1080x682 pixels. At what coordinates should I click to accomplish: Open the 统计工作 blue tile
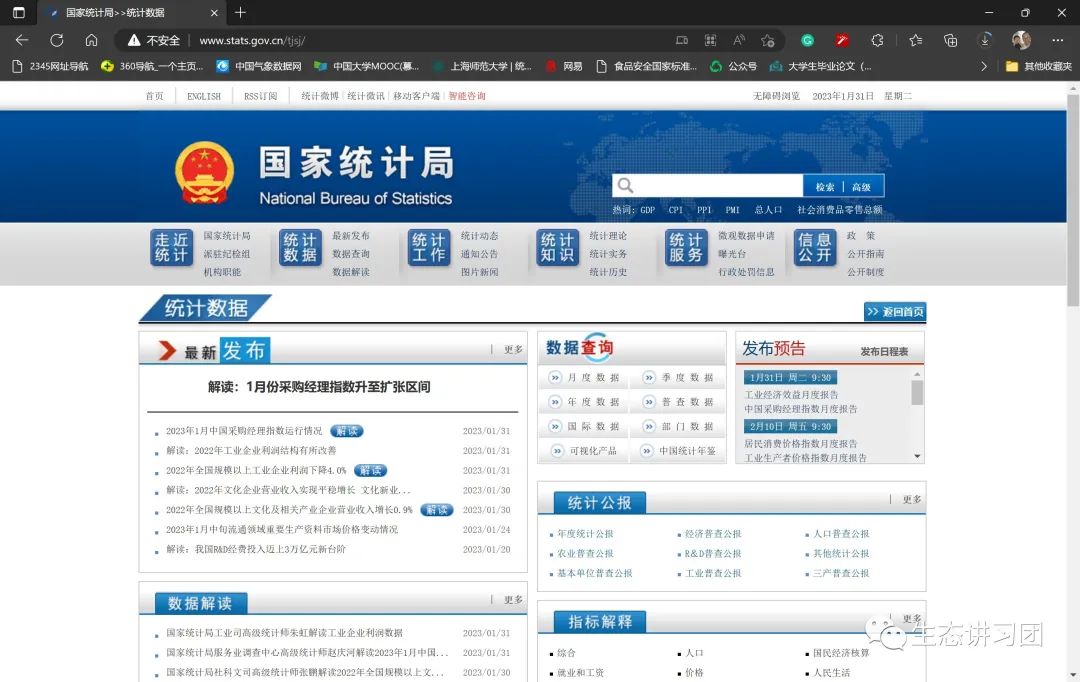[x=428, y=247]
